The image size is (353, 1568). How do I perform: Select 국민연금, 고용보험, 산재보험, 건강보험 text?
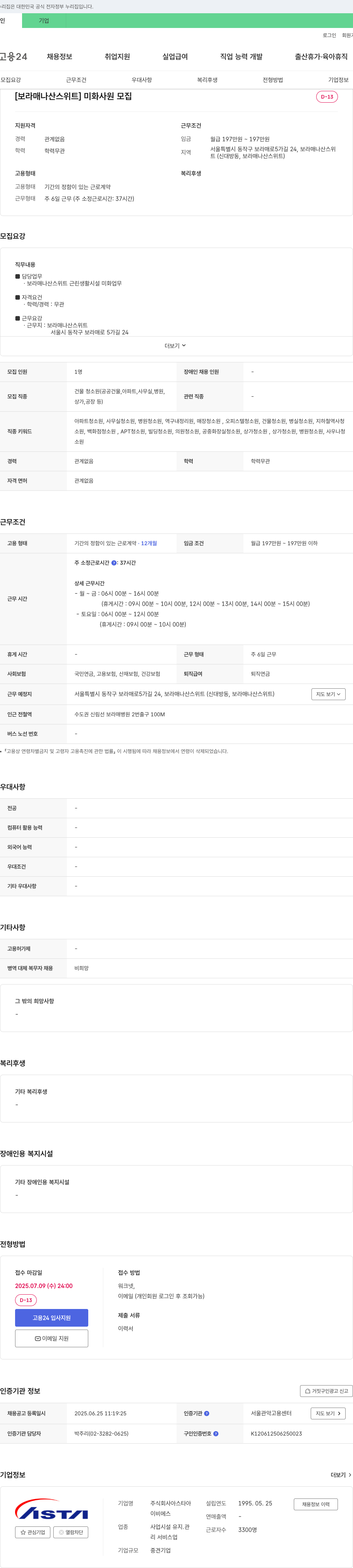[117, 674]
